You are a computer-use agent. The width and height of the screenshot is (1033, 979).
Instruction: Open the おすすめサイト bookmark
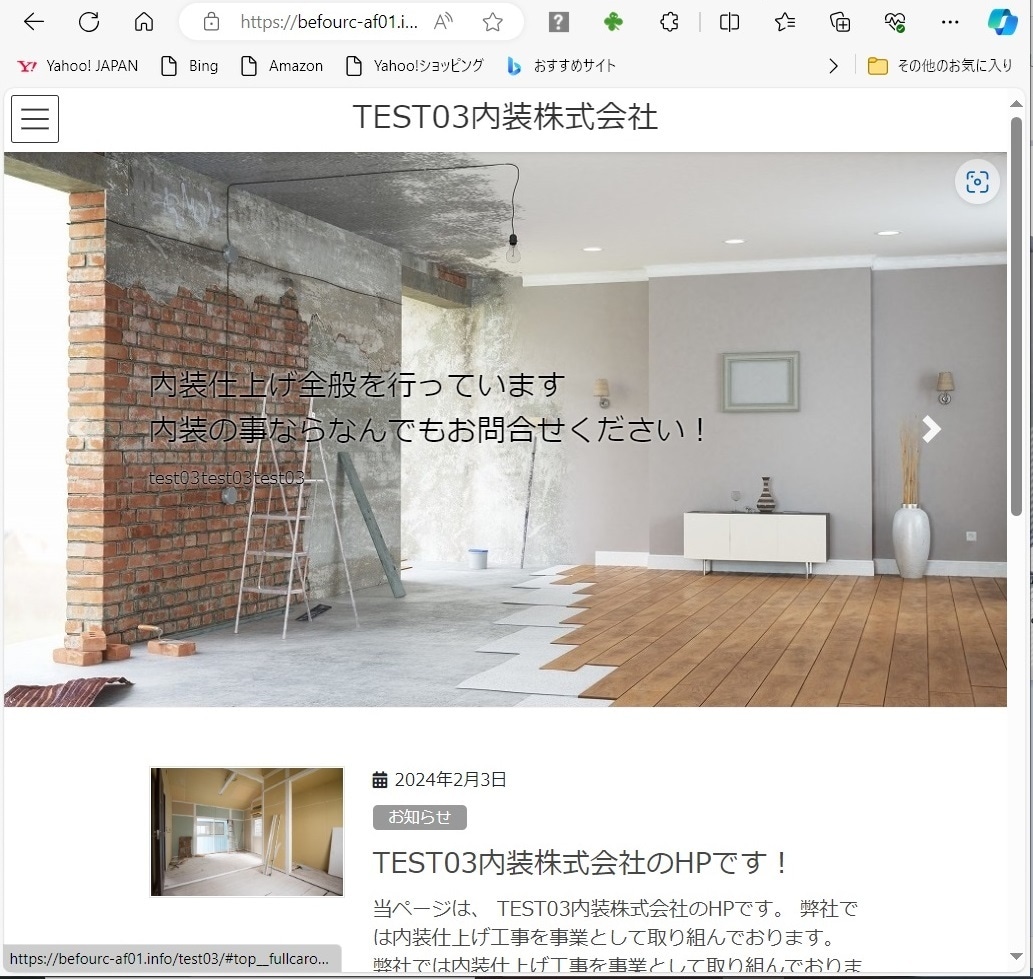[561, 66]
